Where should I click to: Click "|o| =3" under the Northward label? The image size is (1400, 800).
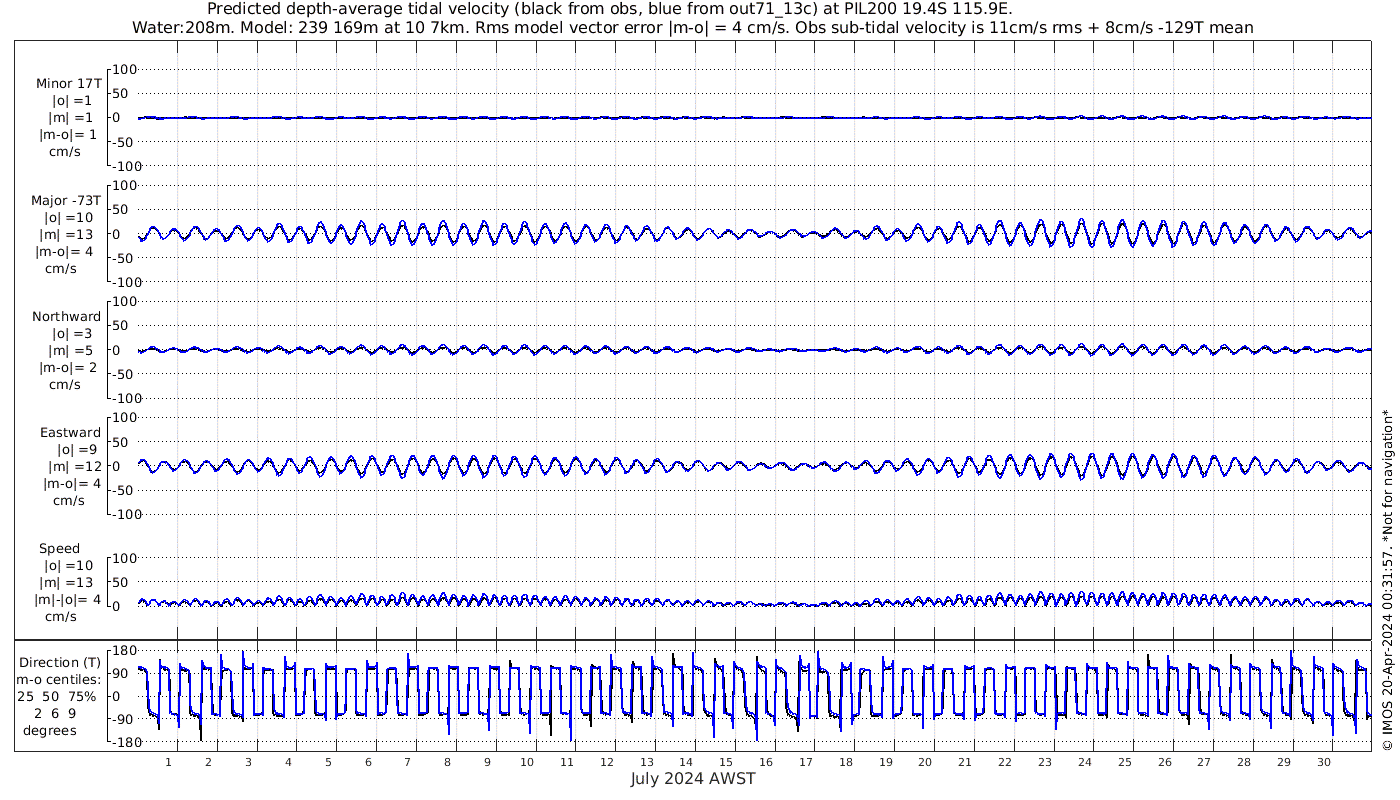click(72, 334)
